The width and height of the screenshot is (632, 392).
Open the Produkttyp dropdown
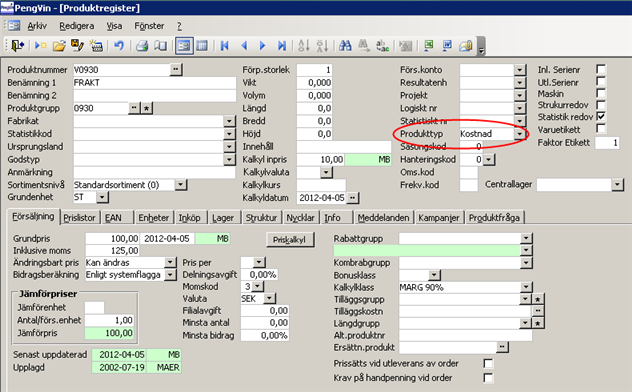tap(520, 134)
